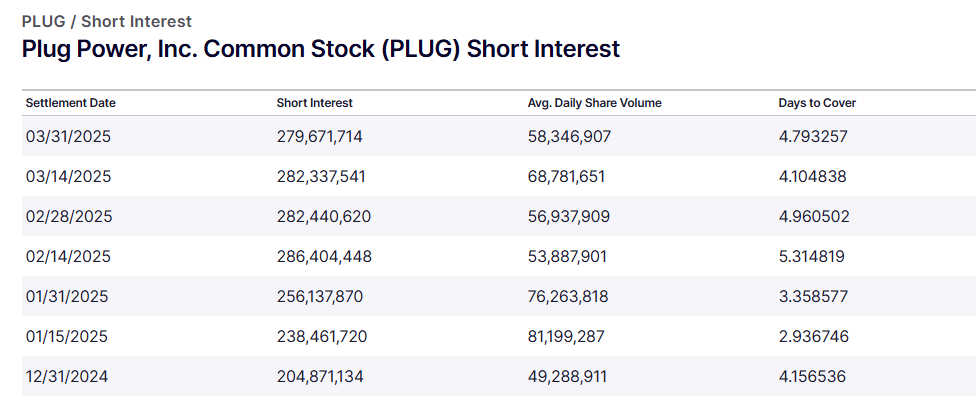Click days to cover value 2.936746
Viewport: 976px width, 399px height.
pyautogui.click(x=814, y=337)
